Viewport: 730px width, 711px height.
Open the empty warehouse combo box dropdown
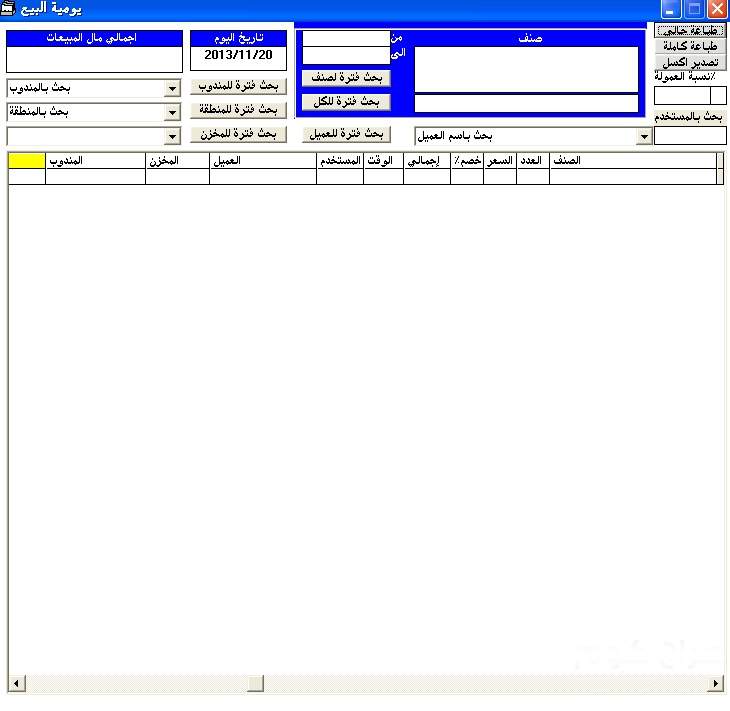[x=172, y=136]
